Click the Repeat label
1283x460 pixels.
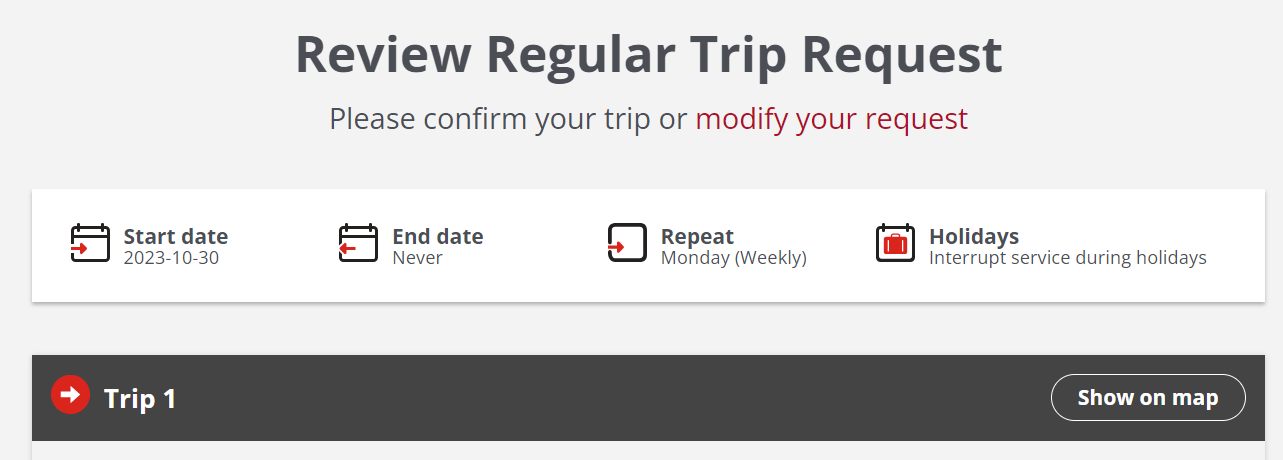click(x=697, y=237)
